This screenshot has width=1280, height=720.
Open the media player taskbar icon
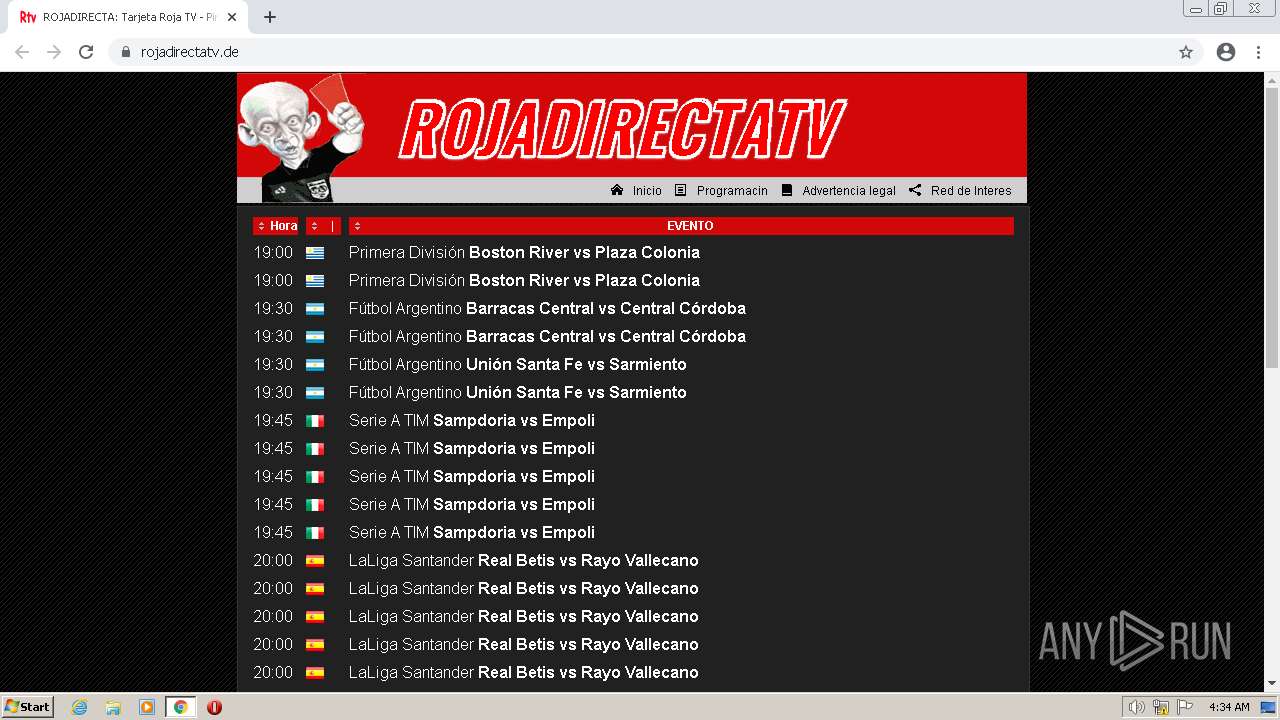pyautogui.click(x=147, y=707)
